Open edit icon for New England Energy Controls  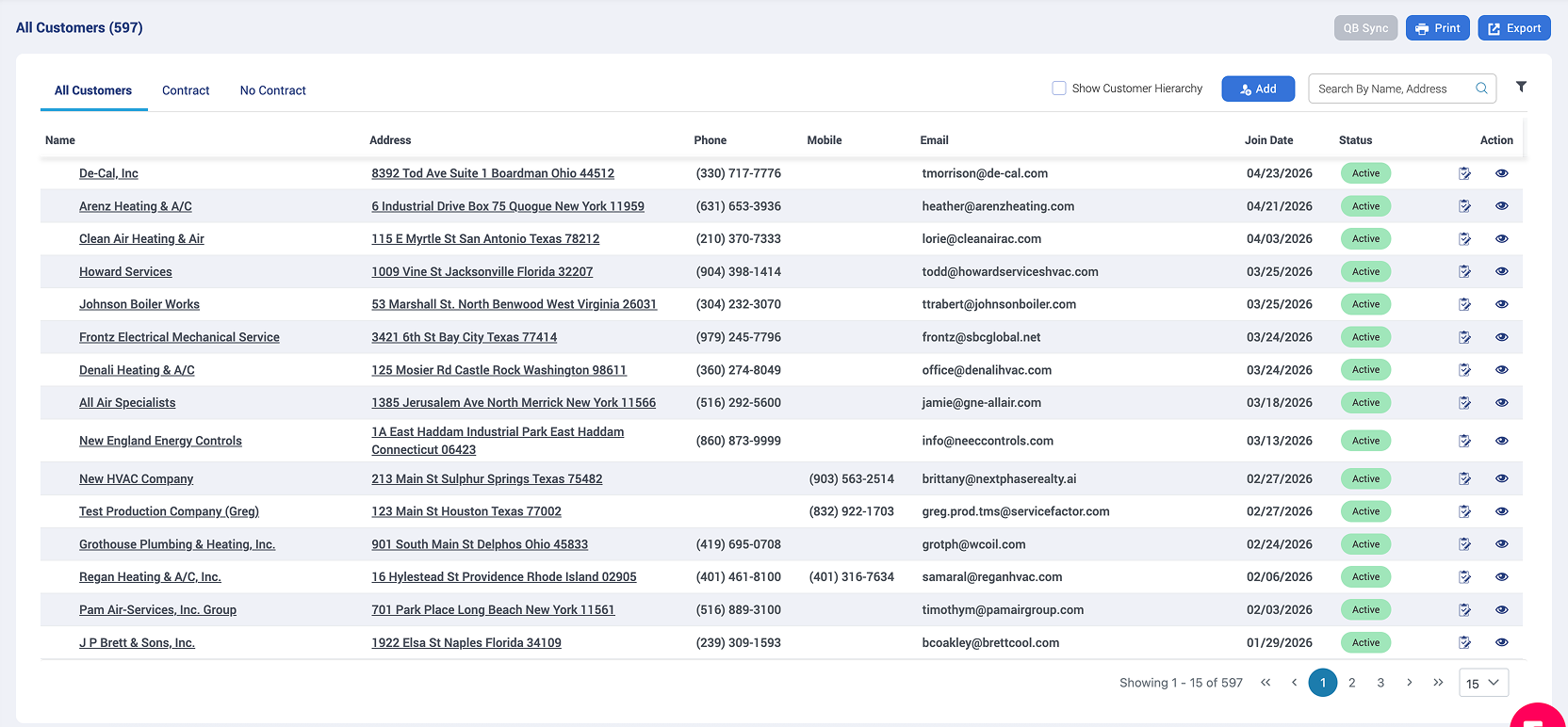point(1464,441)
